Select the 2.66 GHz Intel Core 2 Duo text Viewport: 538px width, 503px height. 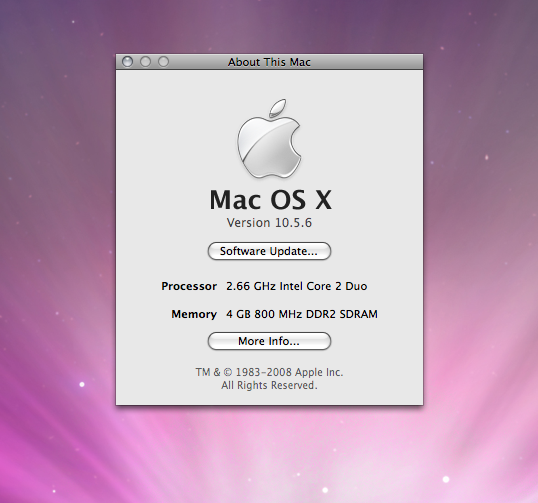[297, 286]
